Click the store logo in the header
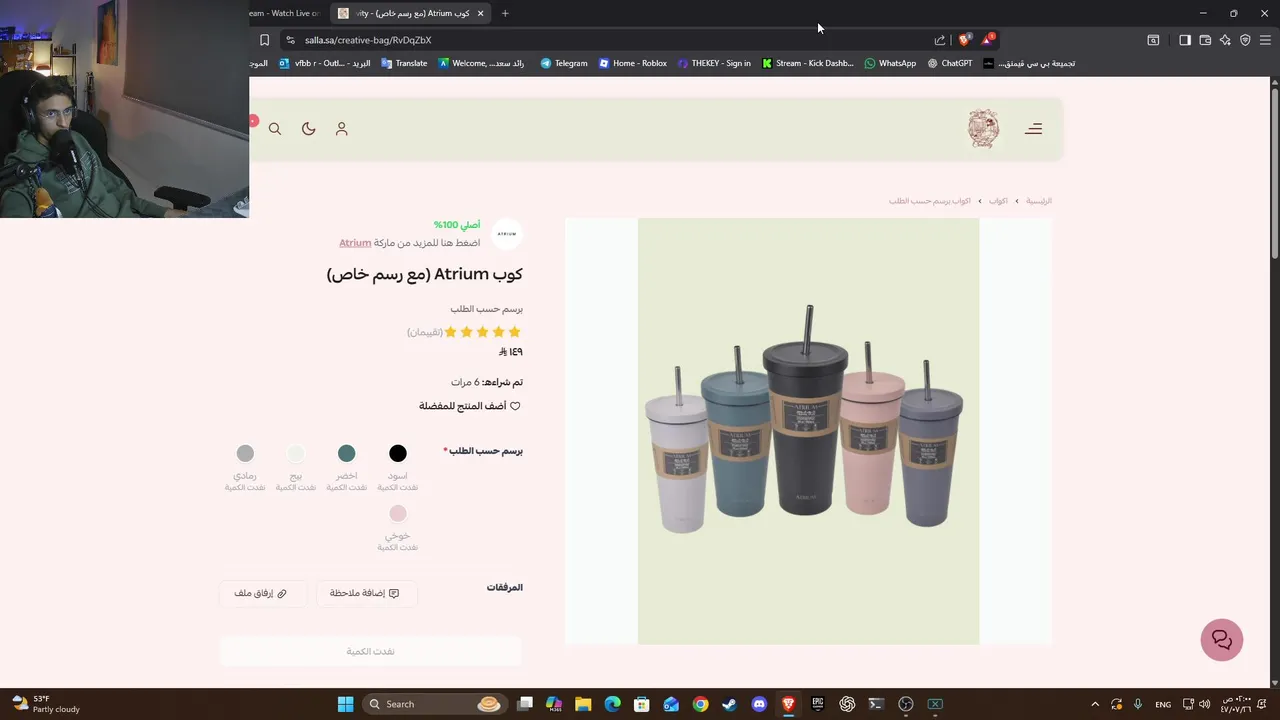Viewport: 1280px width, 720px height. [983, 129]
